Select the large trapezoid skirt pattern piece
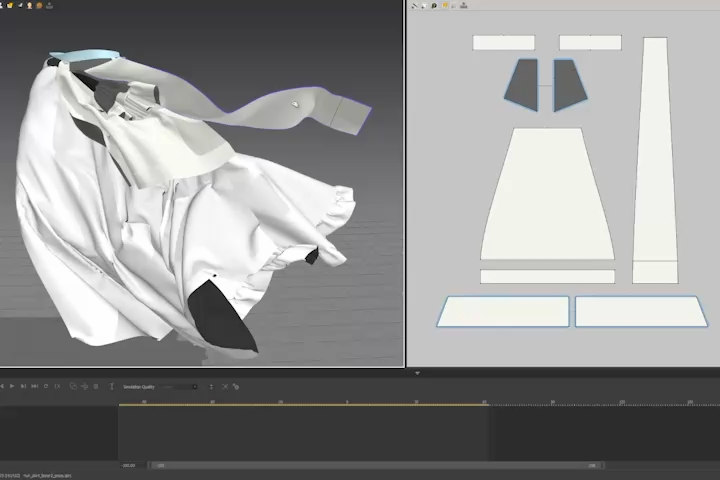Image resolution: width=720 pixels, height=480 pixels. coord(547,194)
